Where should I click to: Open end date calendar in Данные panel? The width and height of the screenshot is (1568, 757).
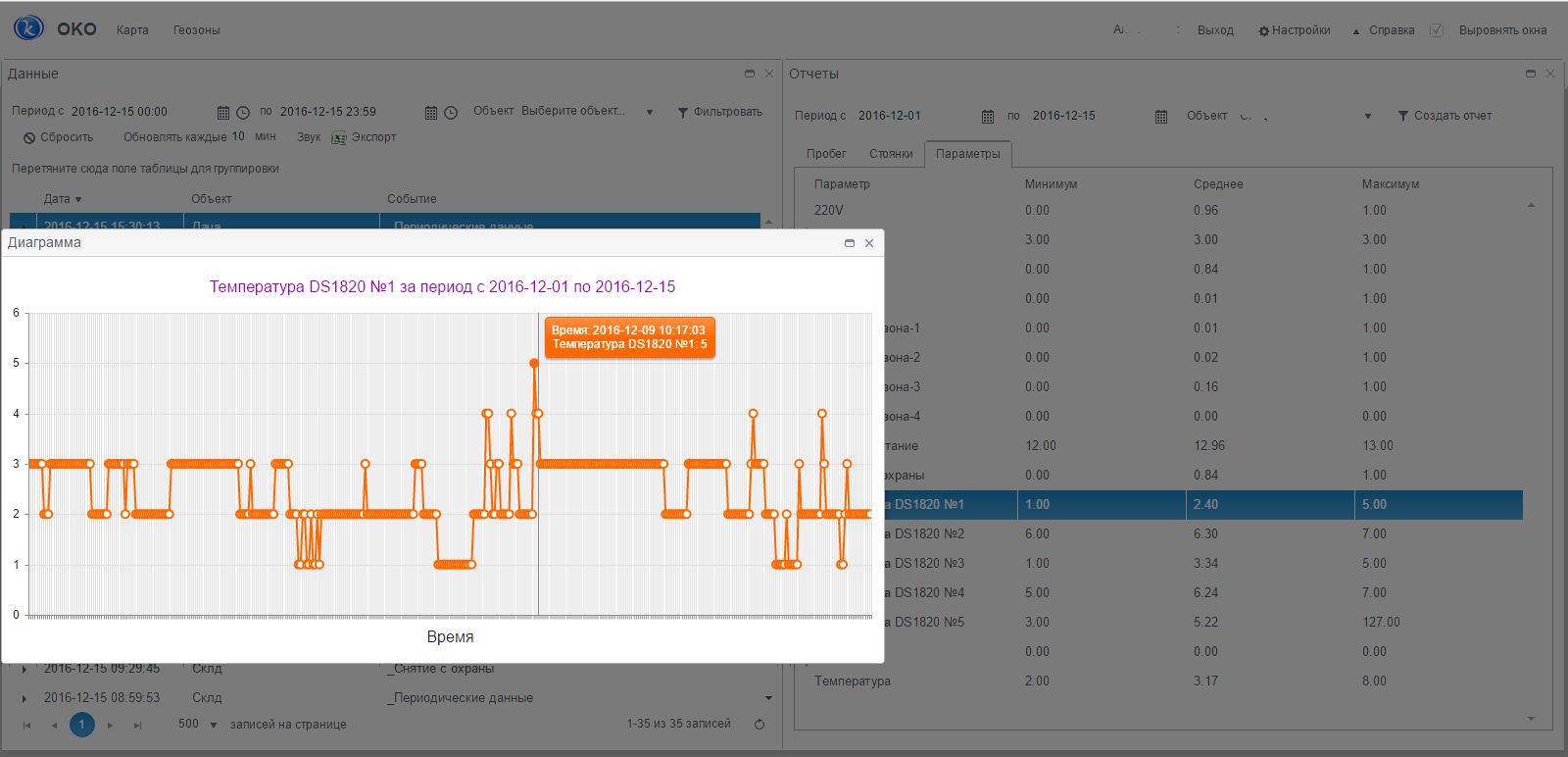(431, 113)
